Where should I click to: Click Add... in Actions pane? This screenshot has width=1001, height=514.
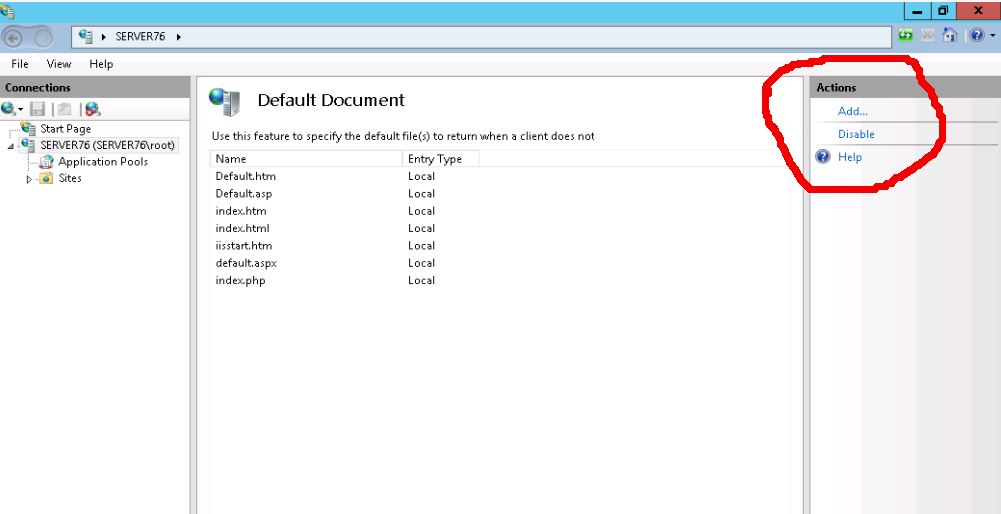tap(853, 111)
